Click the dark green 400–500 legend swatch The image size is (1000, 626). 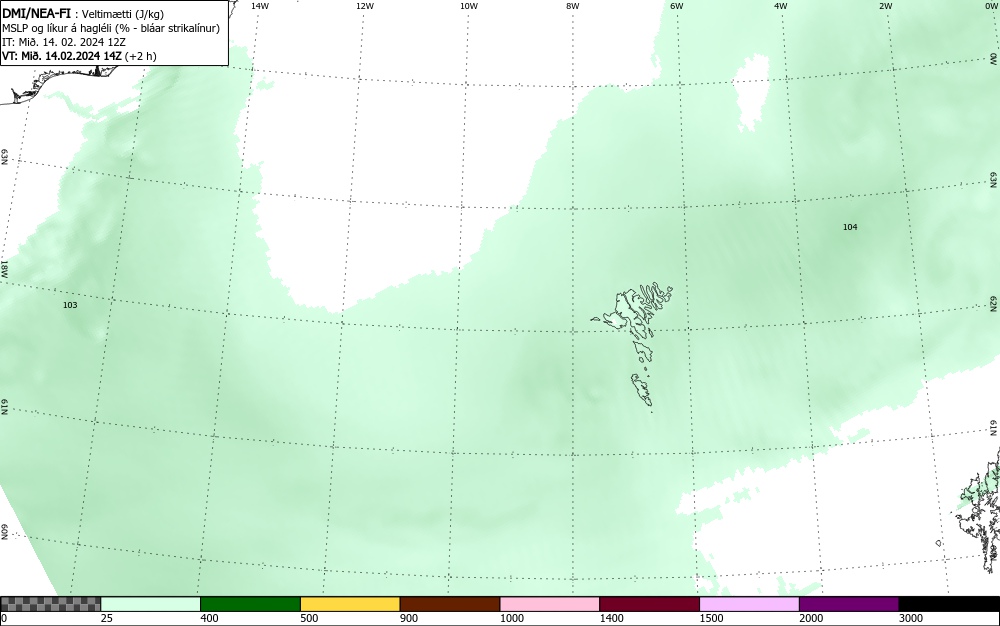(x=250, y=604)
